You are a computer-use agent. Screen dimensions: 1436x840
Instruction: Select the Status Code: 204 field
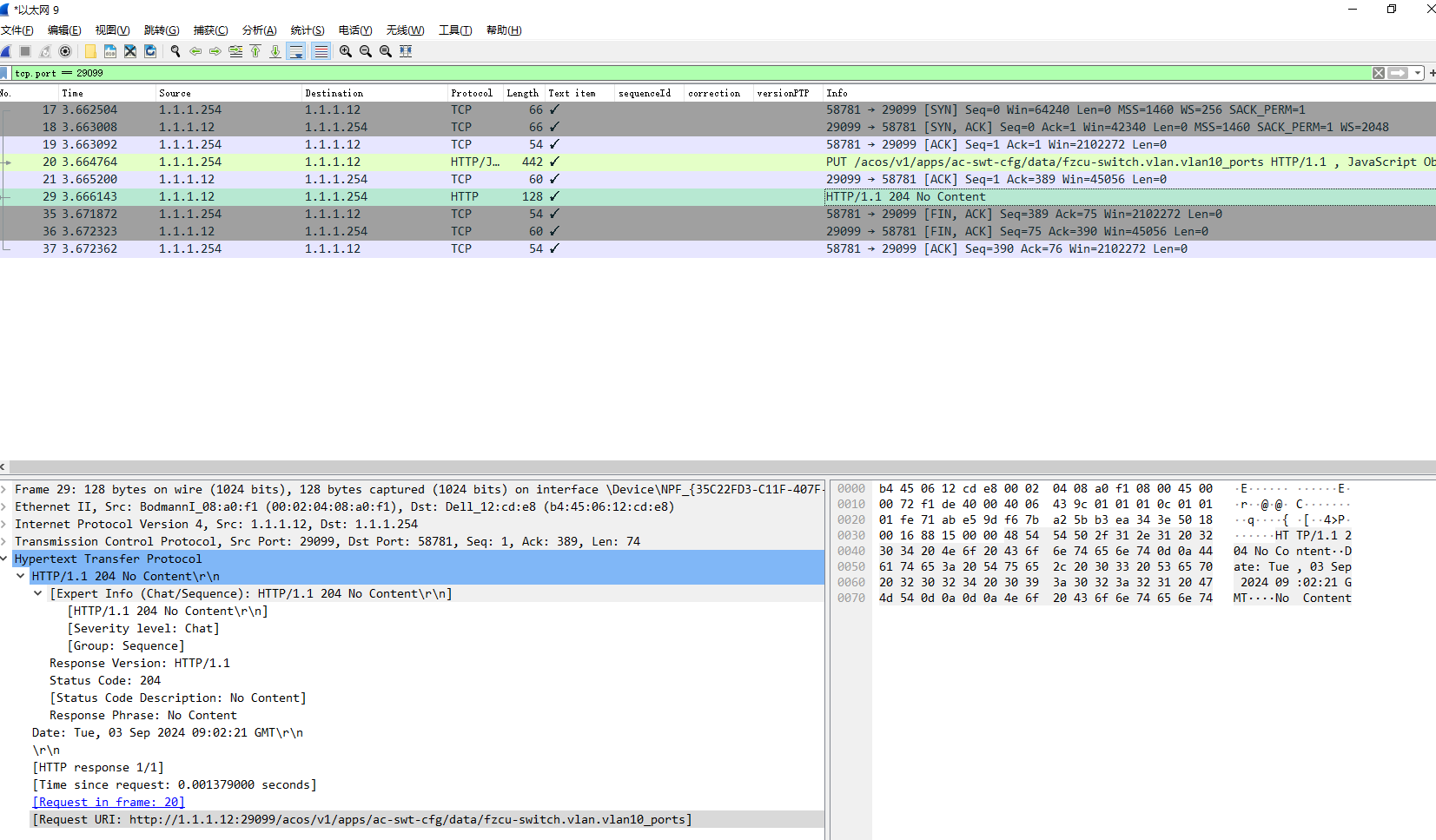coord(105,681)
